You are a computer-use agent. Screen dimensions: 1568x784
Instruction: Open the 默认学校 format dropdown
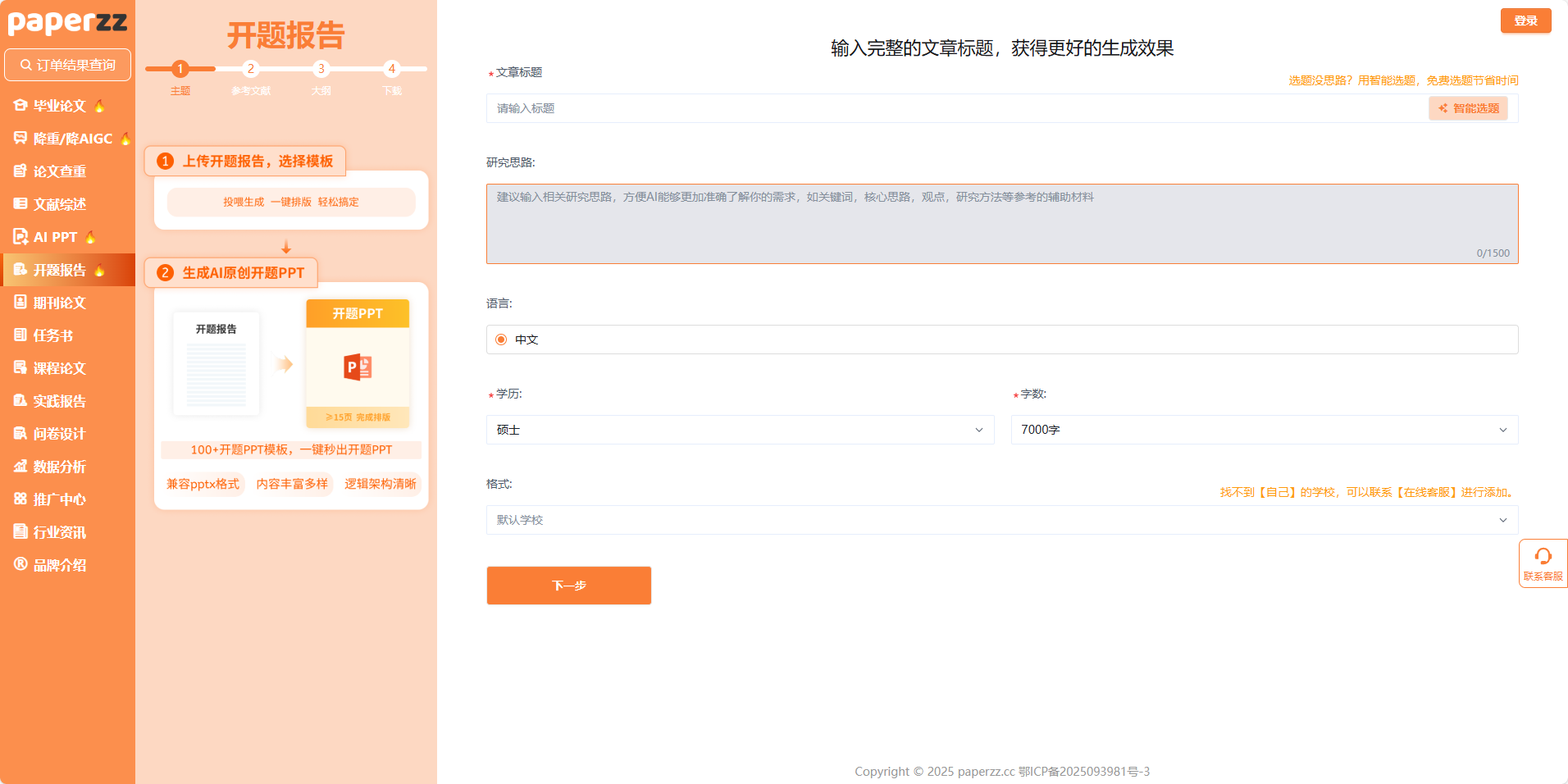click(x=1001, y=520)
